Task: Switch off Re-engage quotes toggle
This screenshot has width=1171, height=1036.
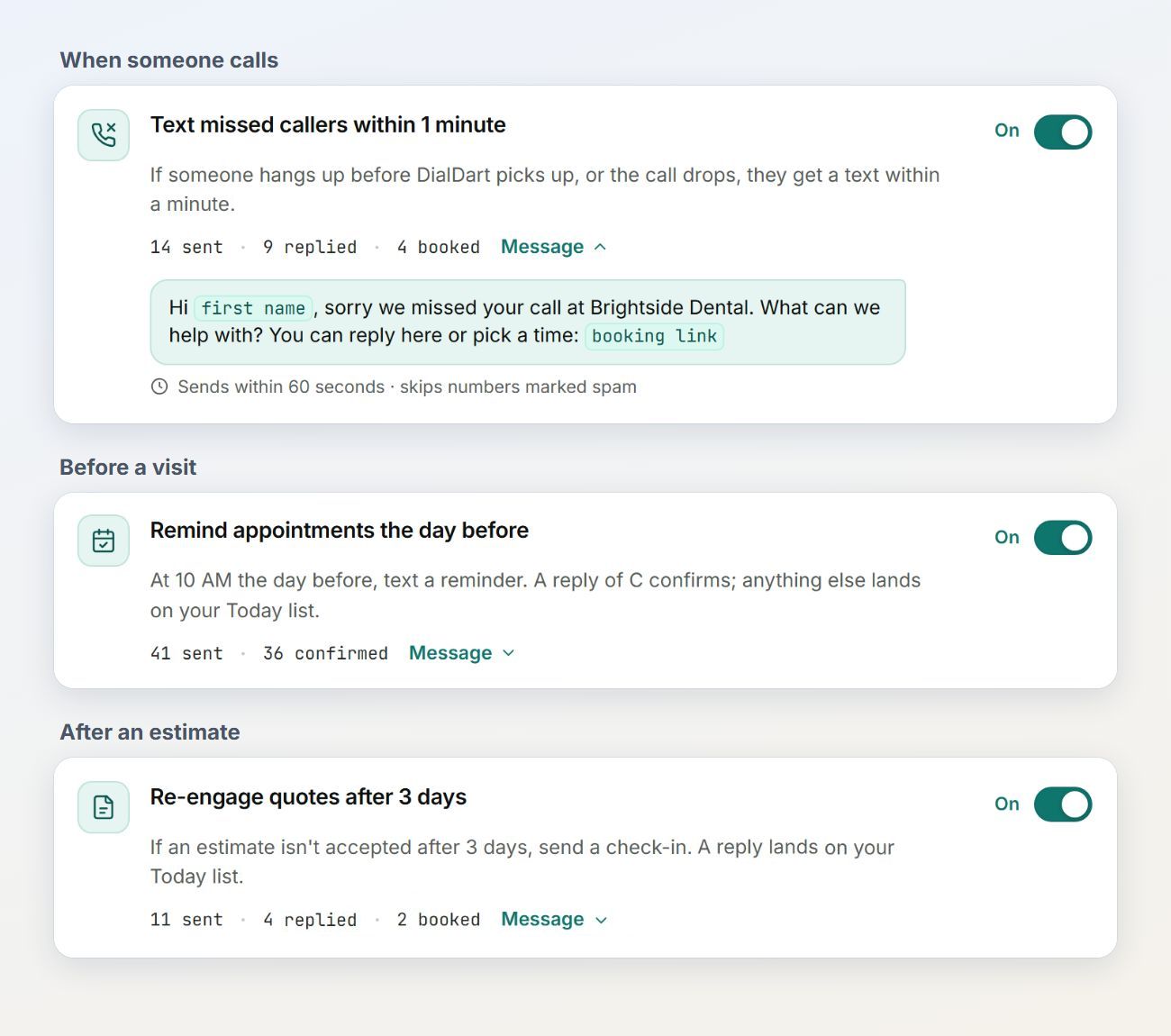Action: [x=1063, y=804]
